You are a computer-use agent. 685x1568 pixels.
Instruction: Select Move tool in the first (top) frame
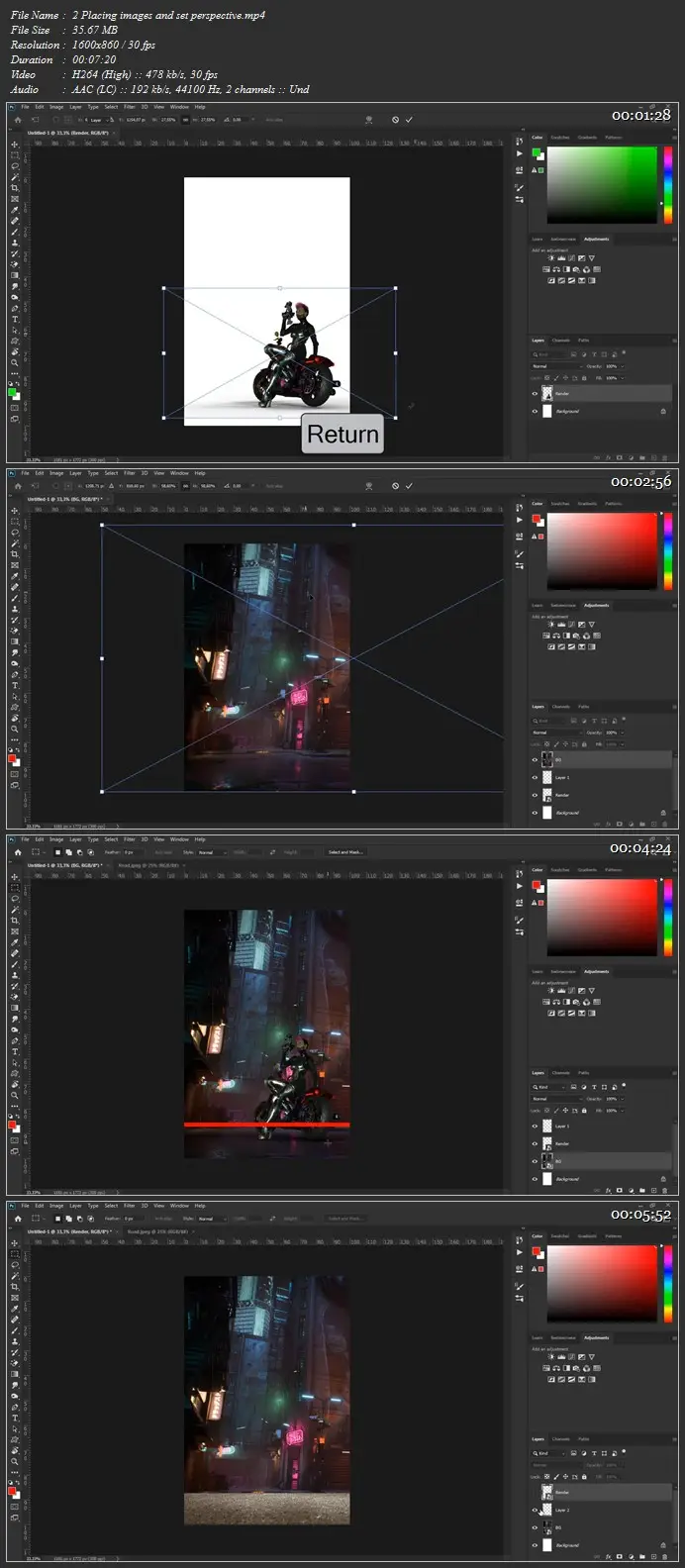click(14, 145)
